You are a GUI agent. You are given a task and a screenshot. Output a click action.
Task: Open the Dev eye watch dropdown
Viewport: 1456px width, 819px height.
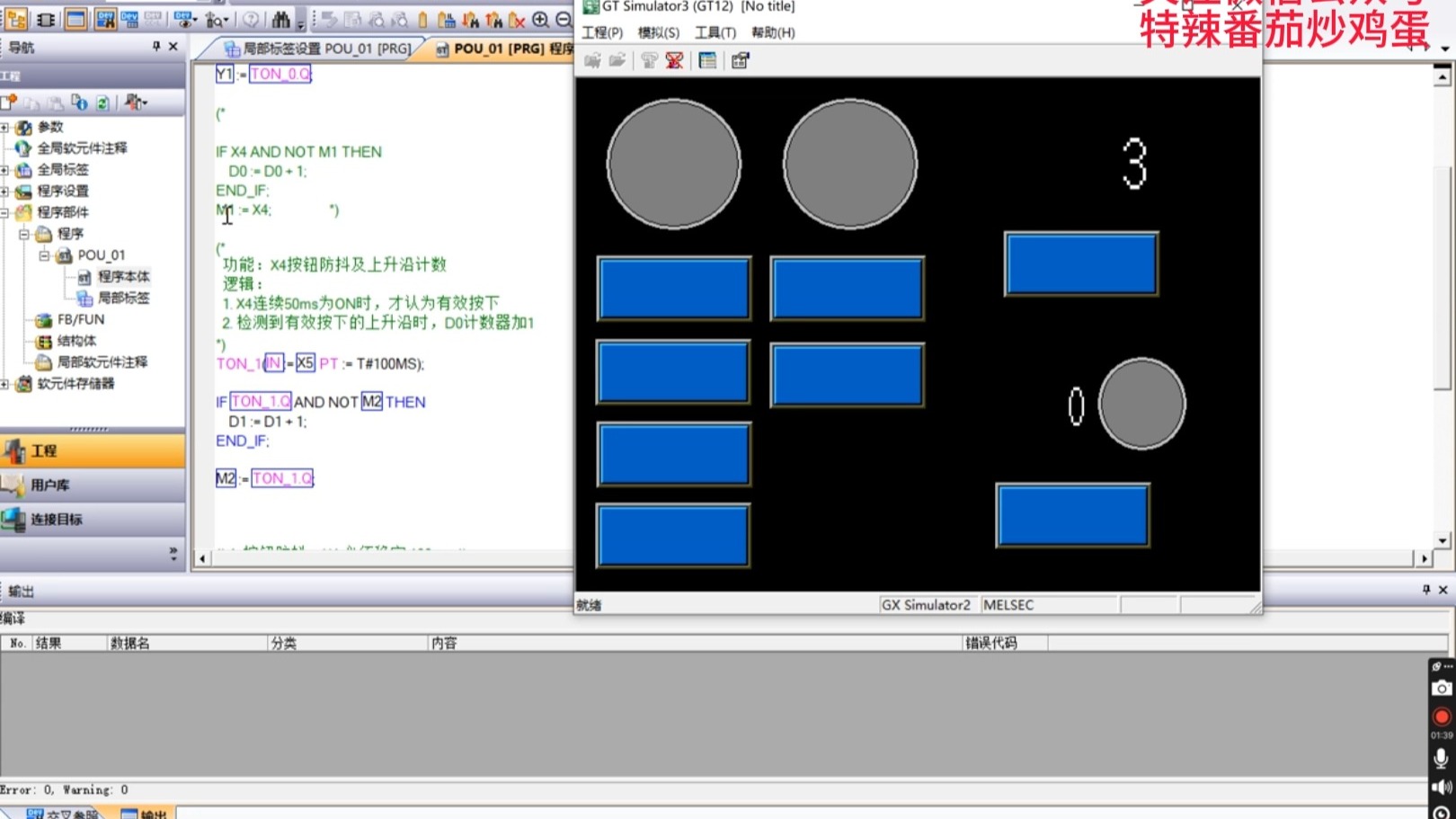185,19
